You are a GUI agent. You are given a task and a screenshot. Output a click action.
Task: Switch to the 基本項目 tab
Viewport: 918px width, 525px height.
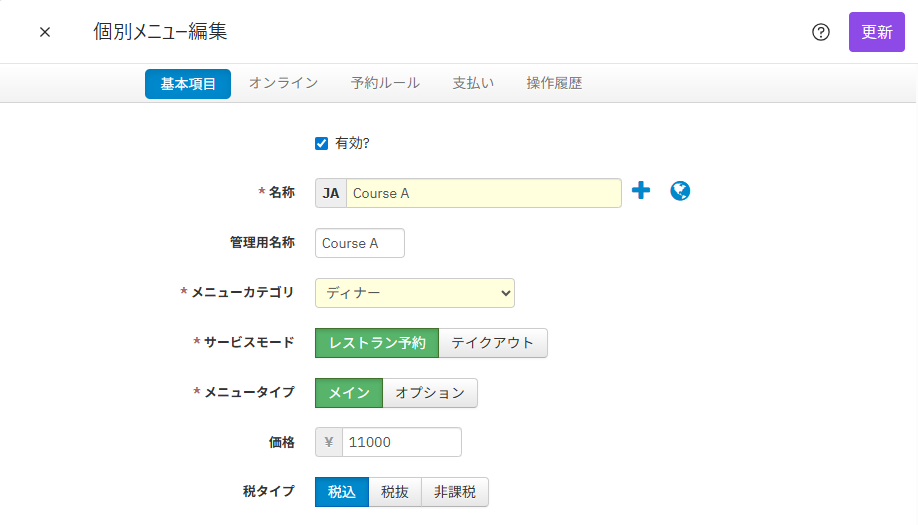188,84
